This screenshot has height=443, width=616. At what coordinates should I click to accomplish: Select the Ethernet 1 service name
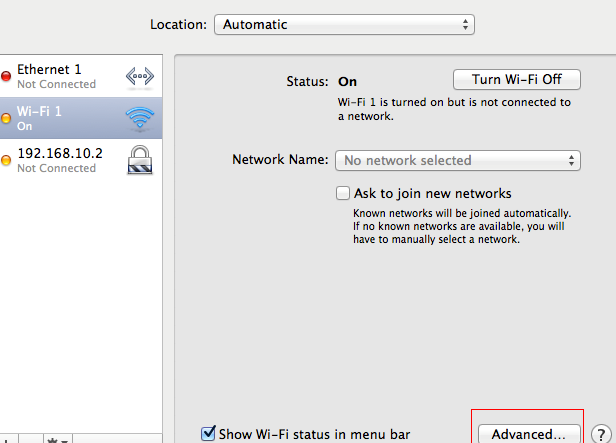[49, 70]
